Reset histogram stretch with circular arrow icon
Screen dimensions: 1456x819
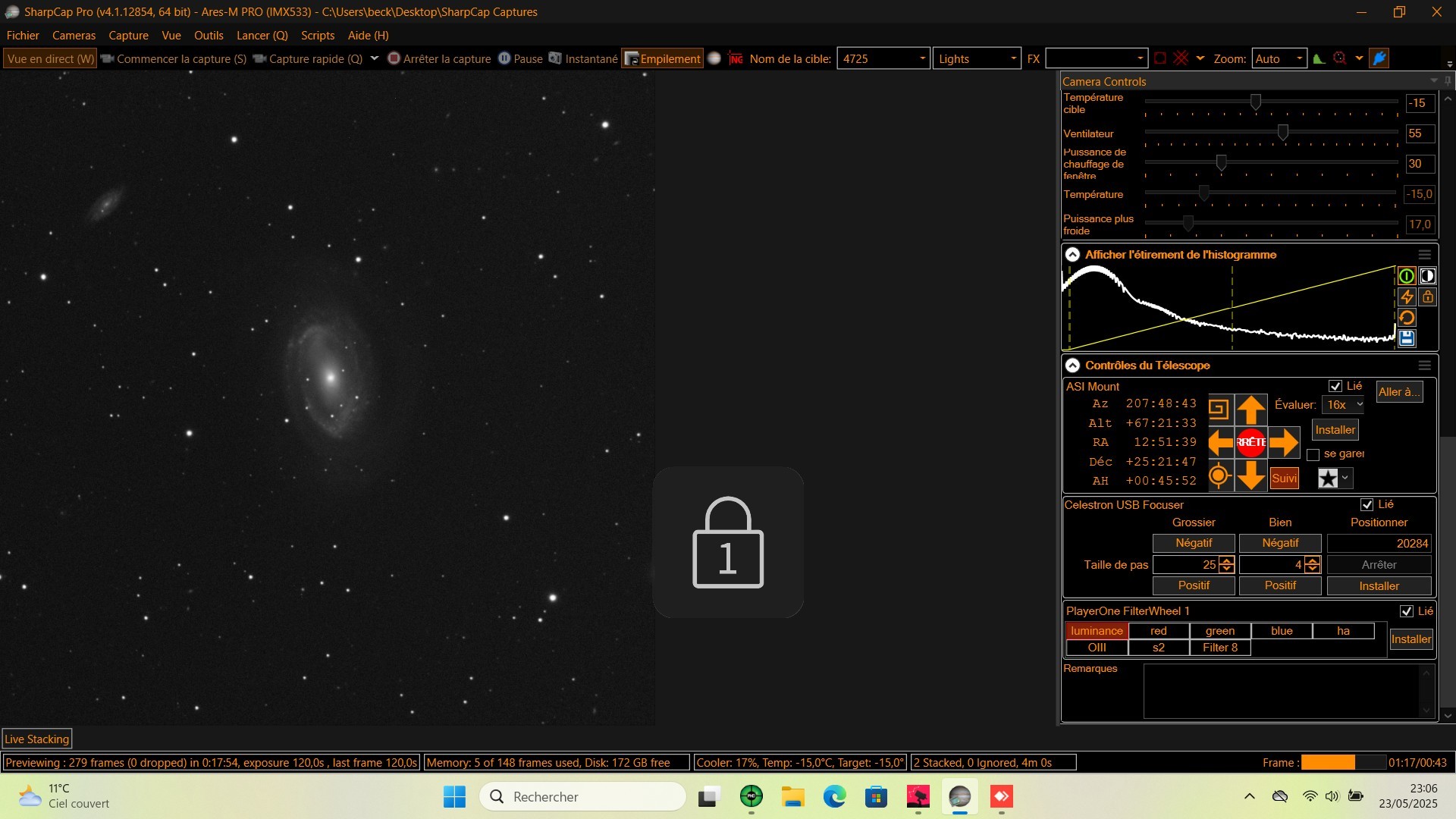tap(1407, 318)
